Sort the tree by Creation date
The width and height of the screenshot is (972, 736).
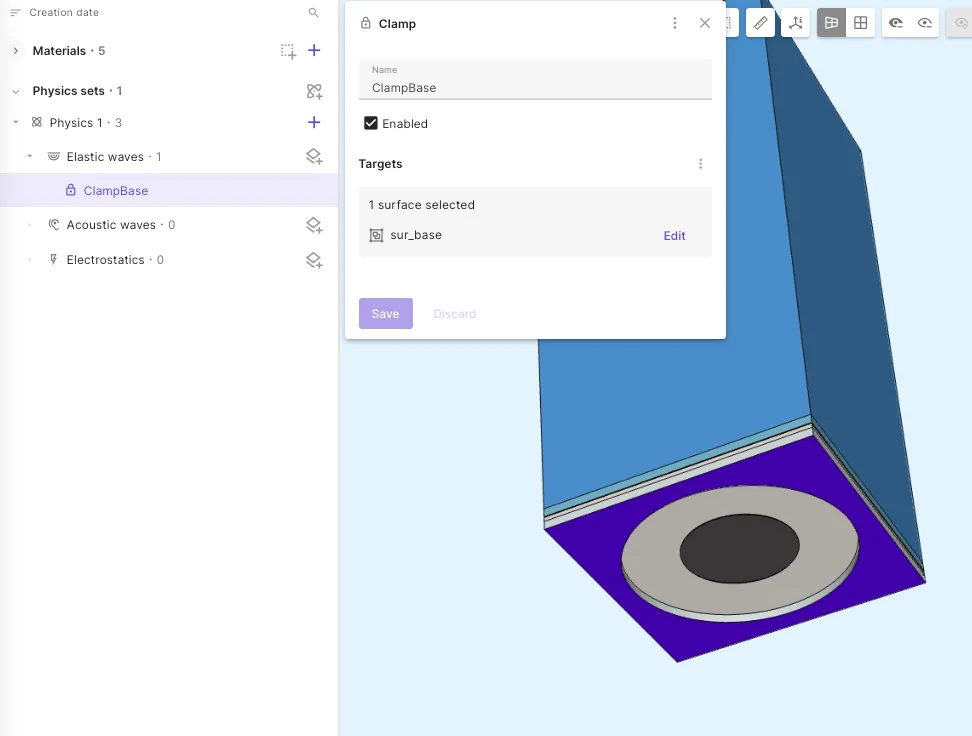(x=64, y=12)
